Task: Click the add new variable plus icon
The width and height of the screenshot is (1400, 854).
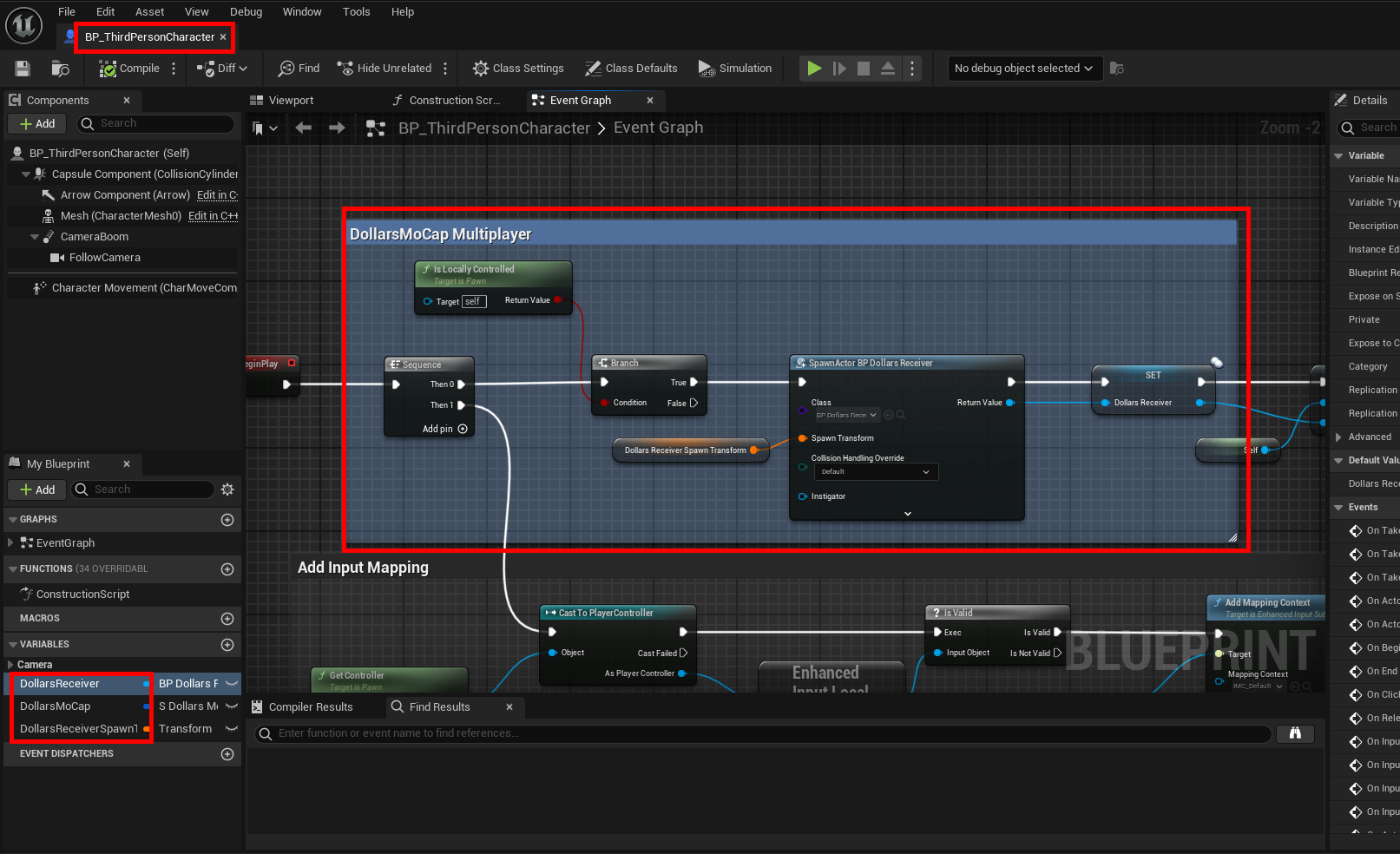Action: 227,645
